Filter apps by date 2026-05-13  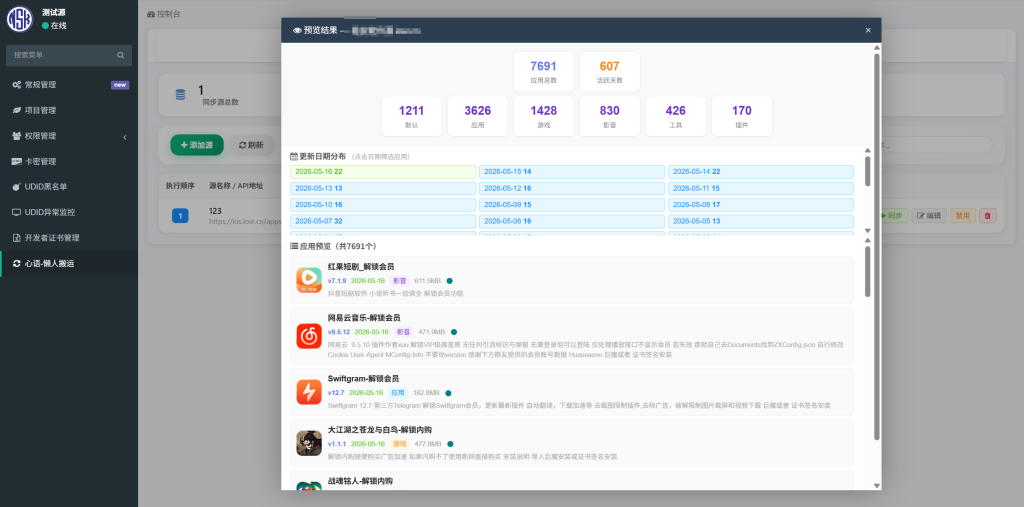click(x=383, y=188)
